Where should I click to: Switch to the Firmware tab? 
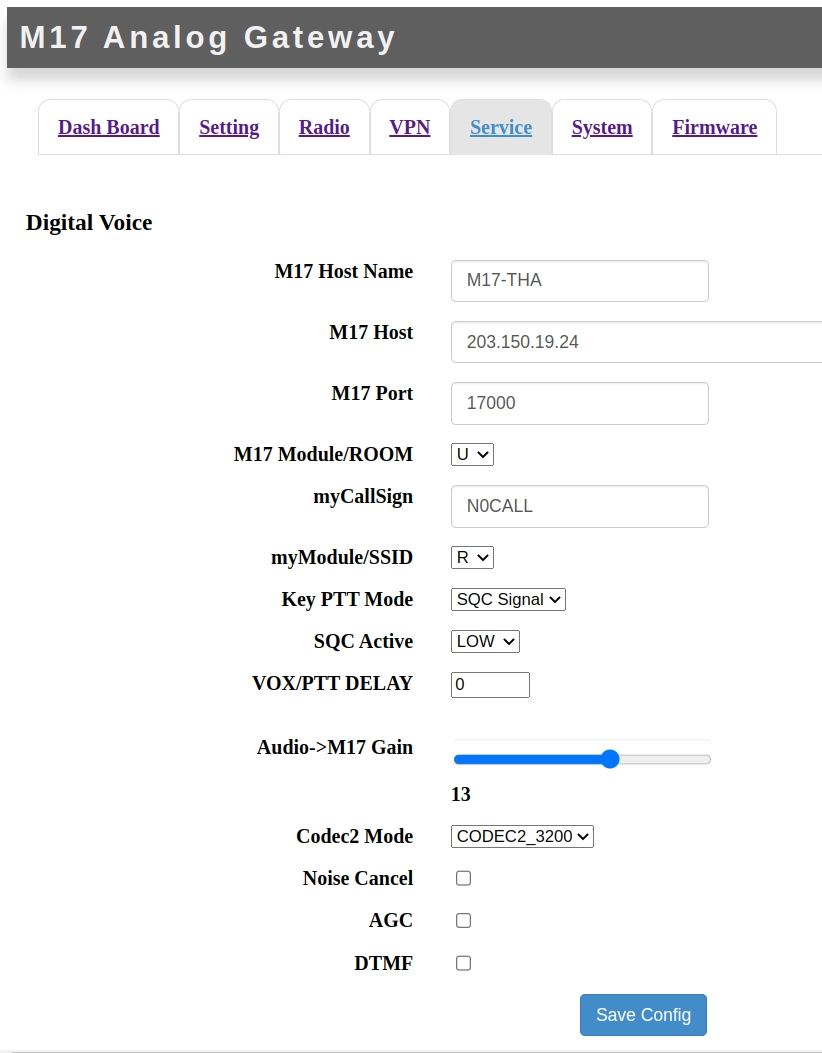point(714,128)
